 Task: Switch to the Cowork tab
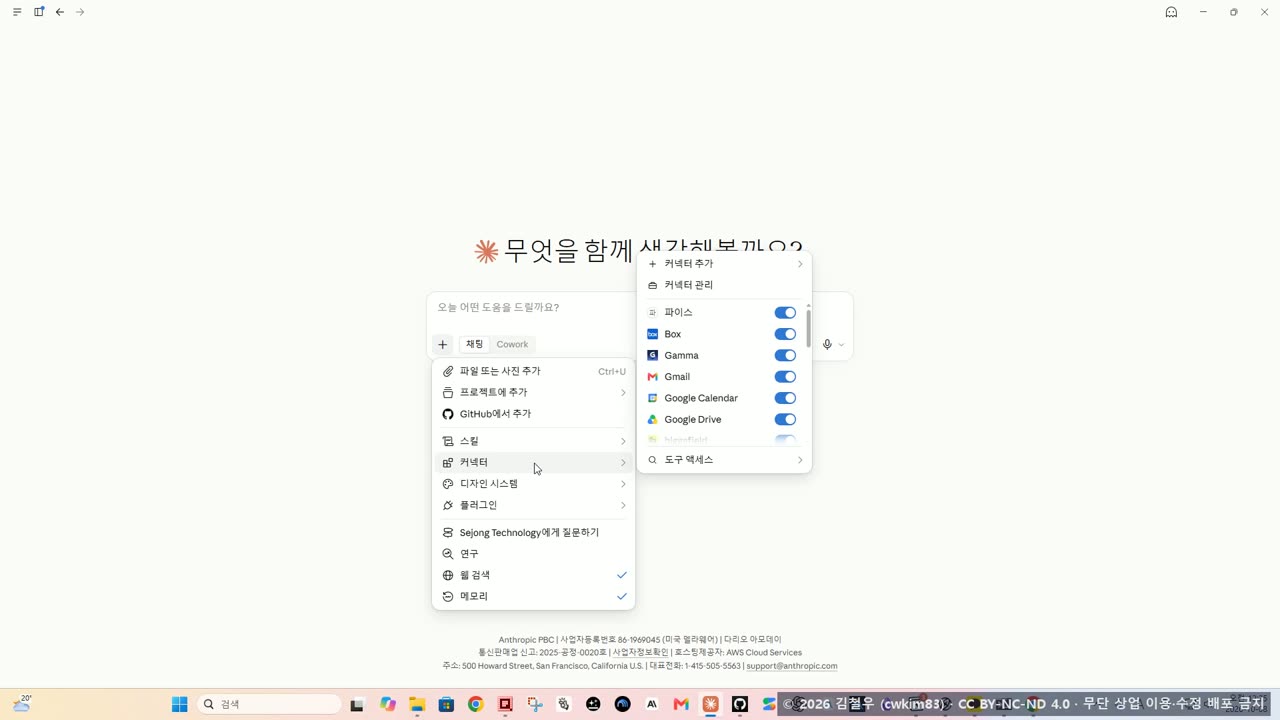(x=512, y=344)
